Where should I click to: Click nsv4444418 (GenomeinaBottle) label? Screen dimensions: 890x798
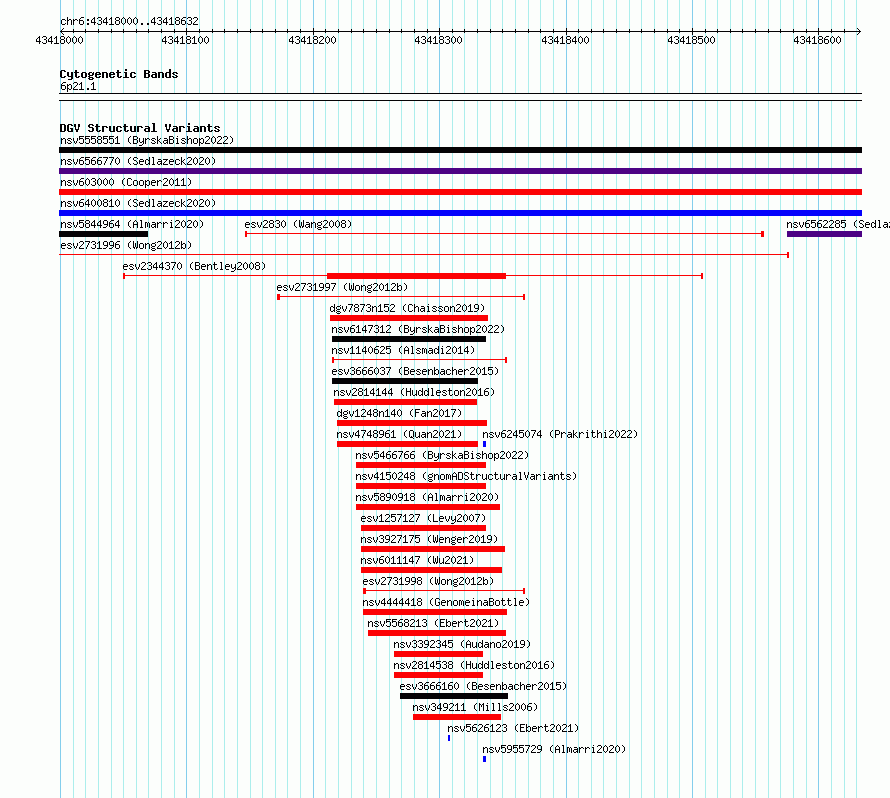(x=446, y=602)
